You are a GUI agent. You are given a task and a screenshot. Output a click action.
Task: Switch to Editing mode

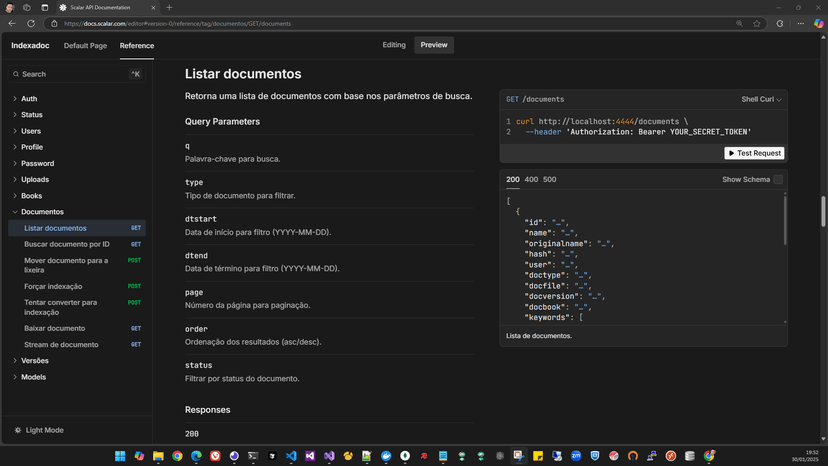point(394,45)
